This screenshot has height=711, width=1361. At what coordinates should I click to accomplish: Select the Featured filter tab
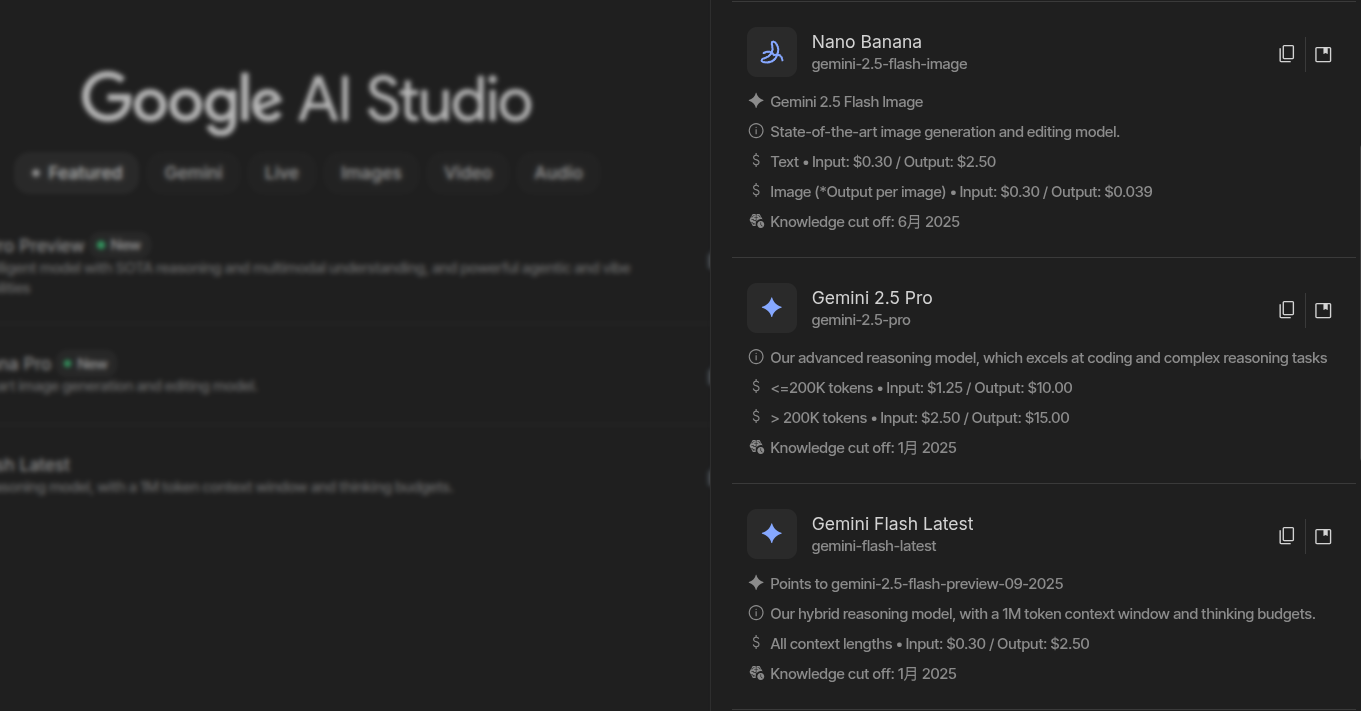[76, 173]
